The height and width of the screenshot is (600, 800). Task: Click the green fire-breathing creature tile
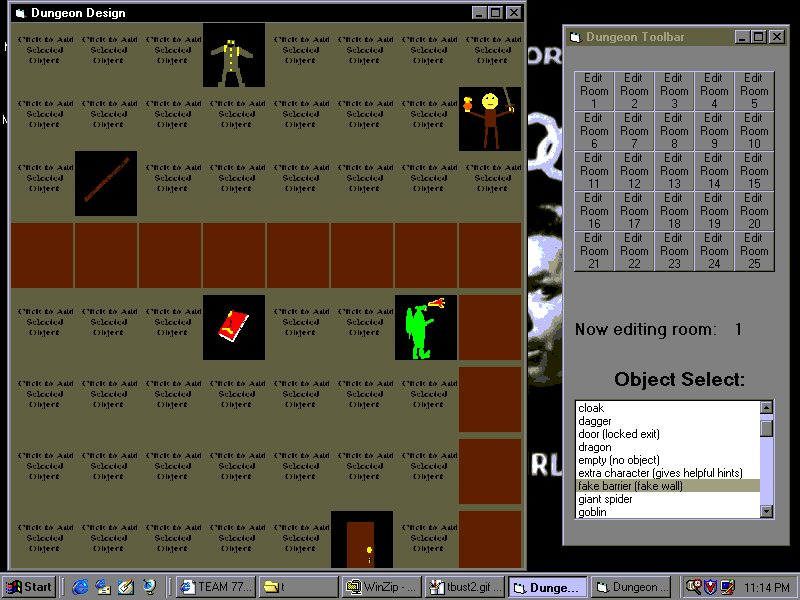pos(426,327)
